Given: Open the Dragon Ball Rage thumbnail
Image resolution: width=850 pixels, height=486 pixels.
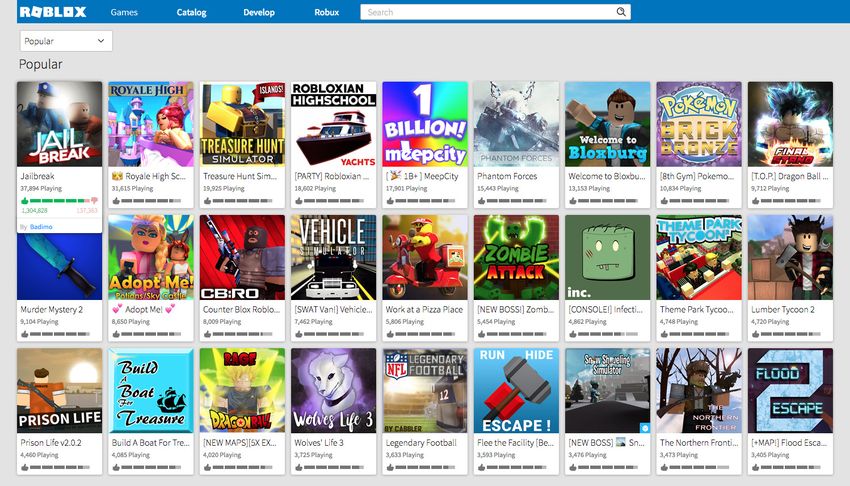Looking at the screenshot, I should (x=242, y=391).
